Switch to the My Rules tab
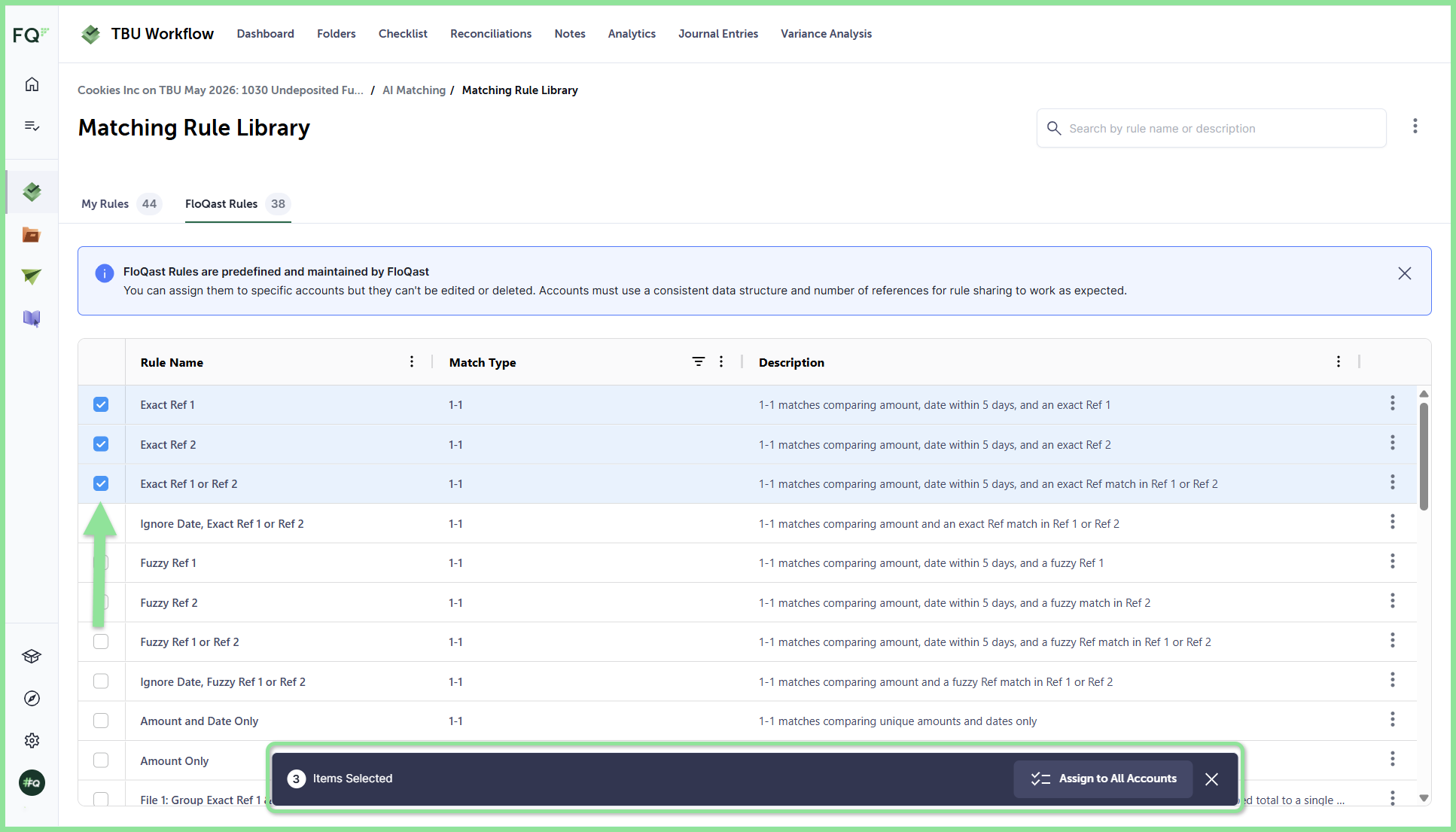The image size is (1456, 832). click(121, 204)
